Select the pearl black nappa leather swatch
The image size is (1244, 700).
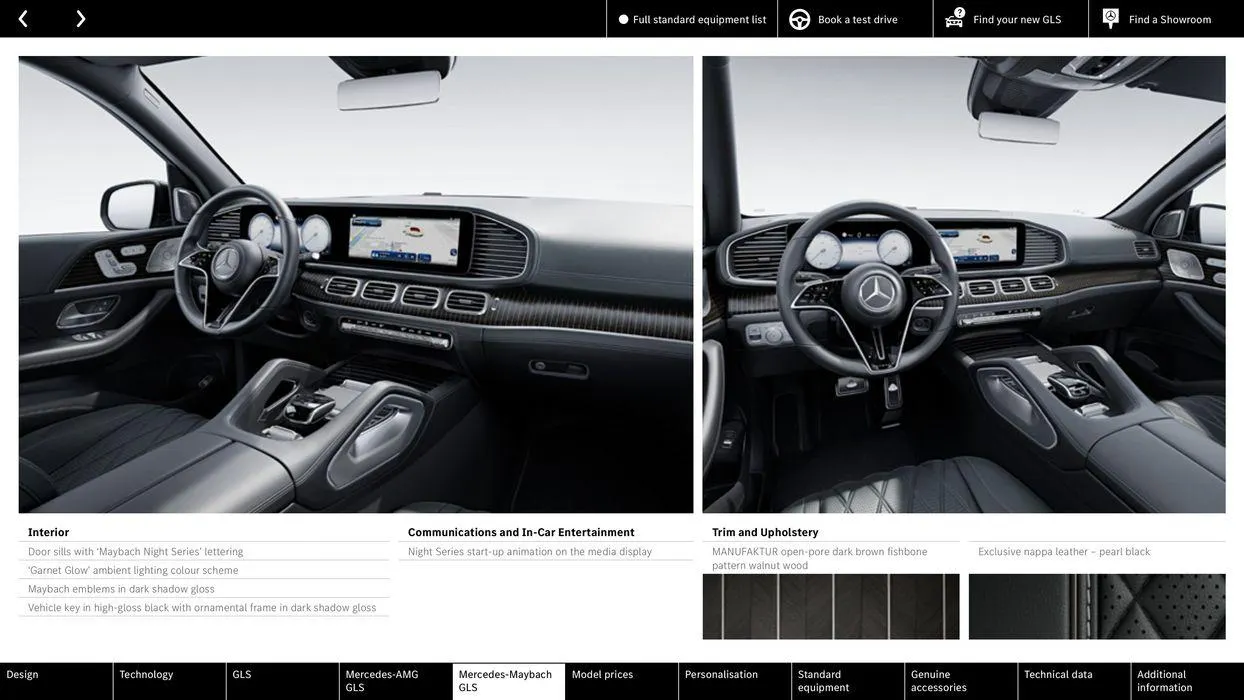[x=1097, y=607]
